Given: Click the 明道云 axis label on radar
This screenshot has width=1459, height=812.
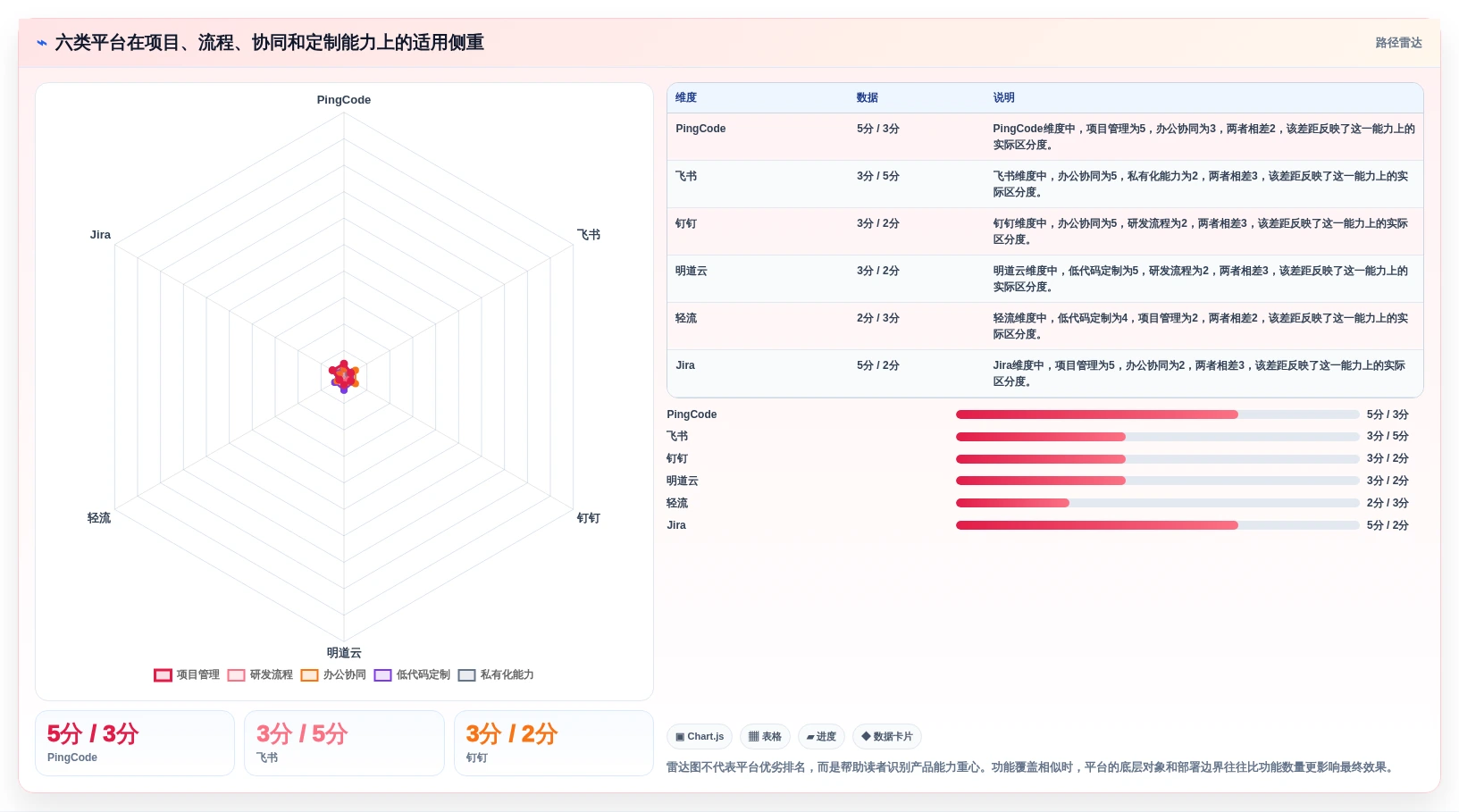Looking at the screenshot, I should [x=344, y=653].
